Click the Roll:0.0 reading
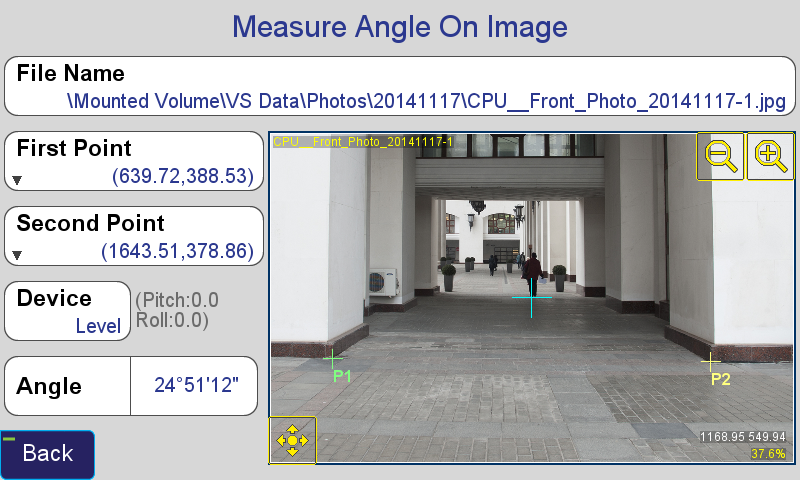Screen dimensions: 800x480 172,320
